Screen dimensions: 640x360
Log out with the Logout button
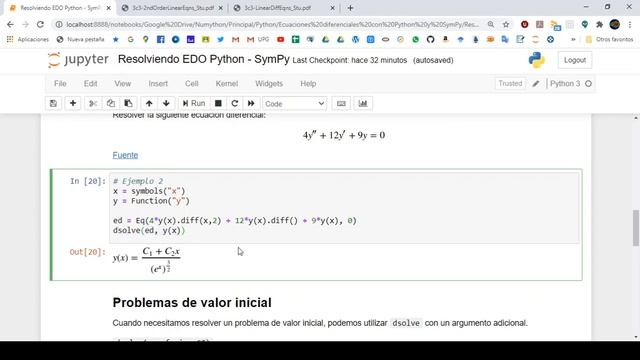[575, 60]
